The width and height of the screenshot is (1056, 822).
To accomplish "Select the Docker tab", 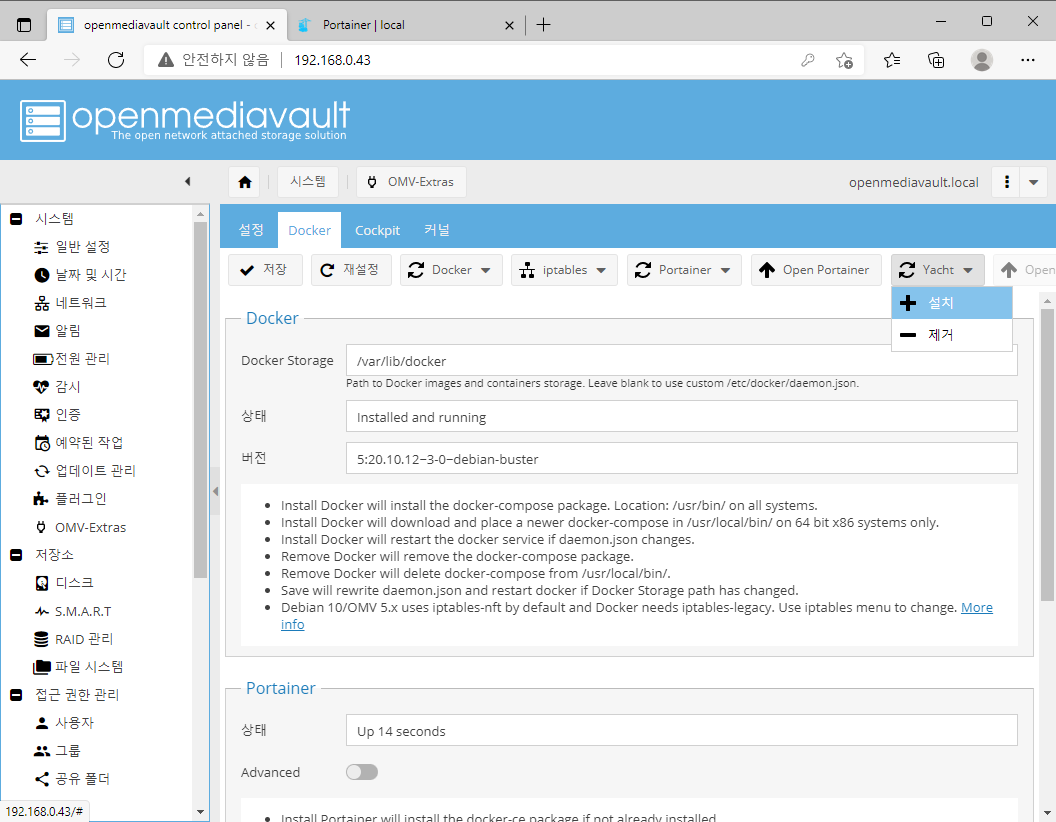I will click(309, 230).
